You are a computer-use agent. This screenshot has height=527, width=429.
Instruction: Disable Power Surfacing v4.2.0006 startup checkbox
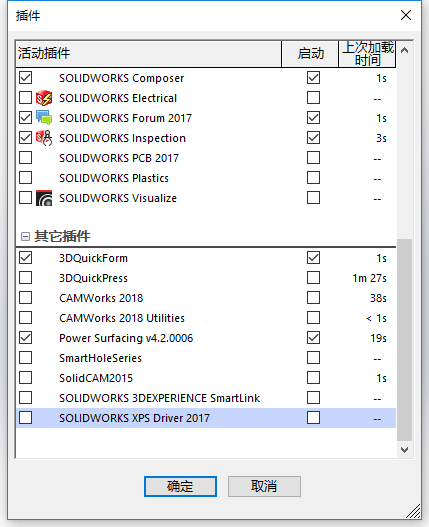pyautogui.click(x=313, y=338)
